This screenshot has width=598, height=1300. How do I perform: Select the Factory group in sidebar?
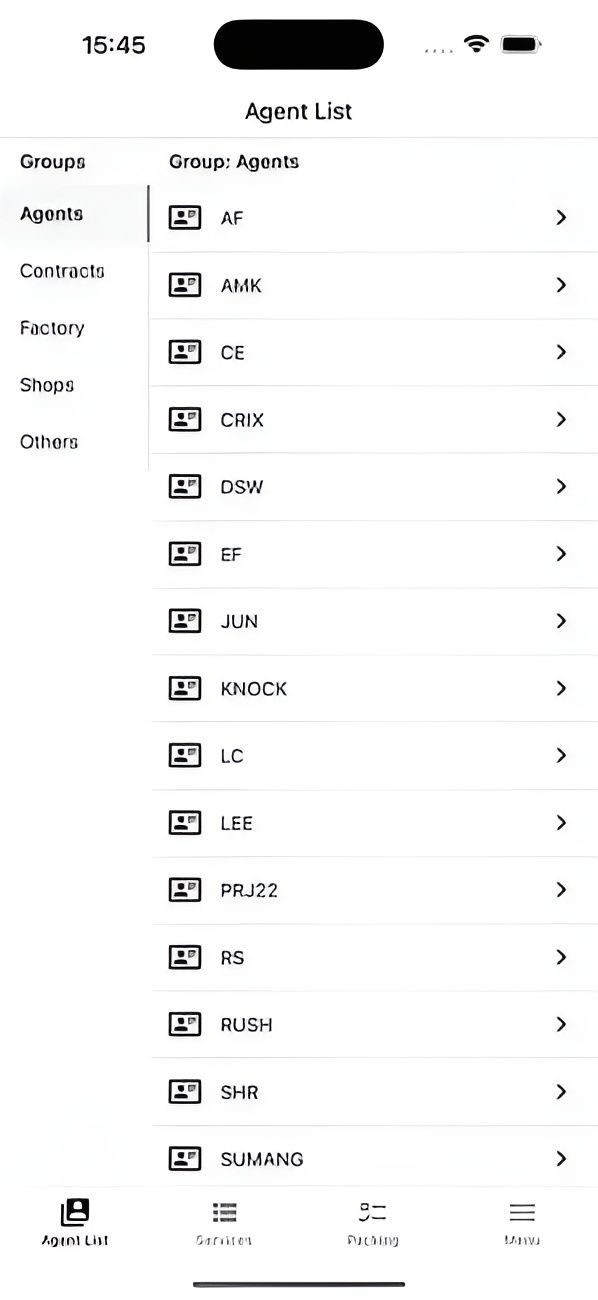pyautogui.click(x=51, y=328)
